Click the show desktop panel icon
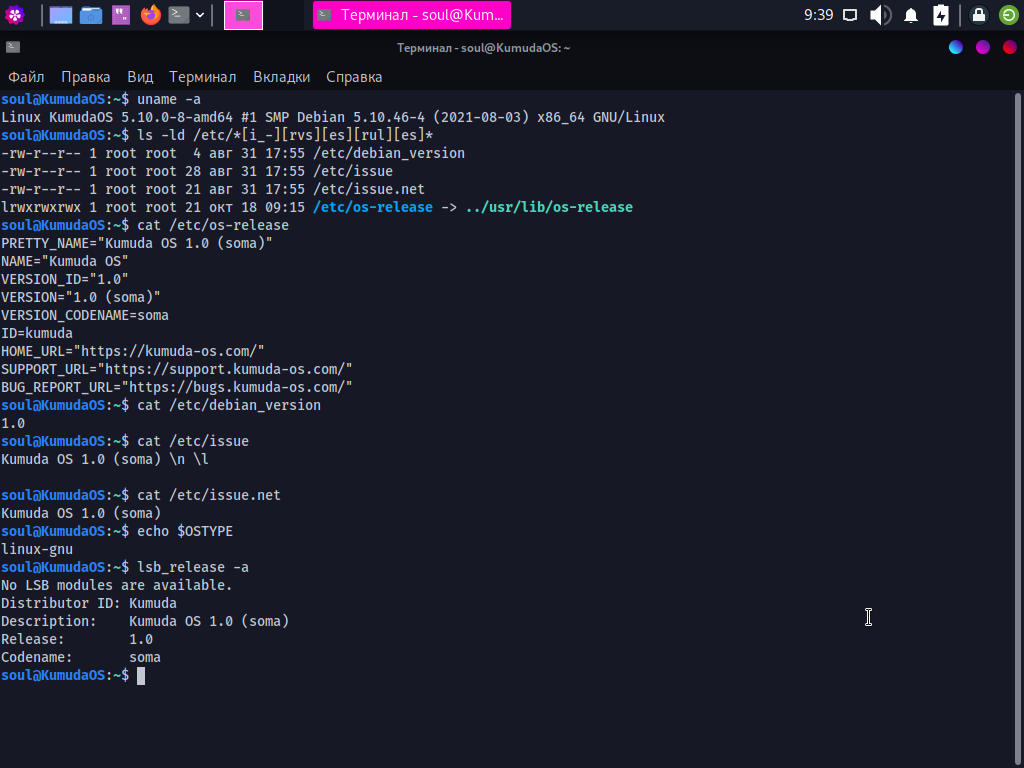Image resolution: width=1024 pixels, height=768 pixels. 61,14
